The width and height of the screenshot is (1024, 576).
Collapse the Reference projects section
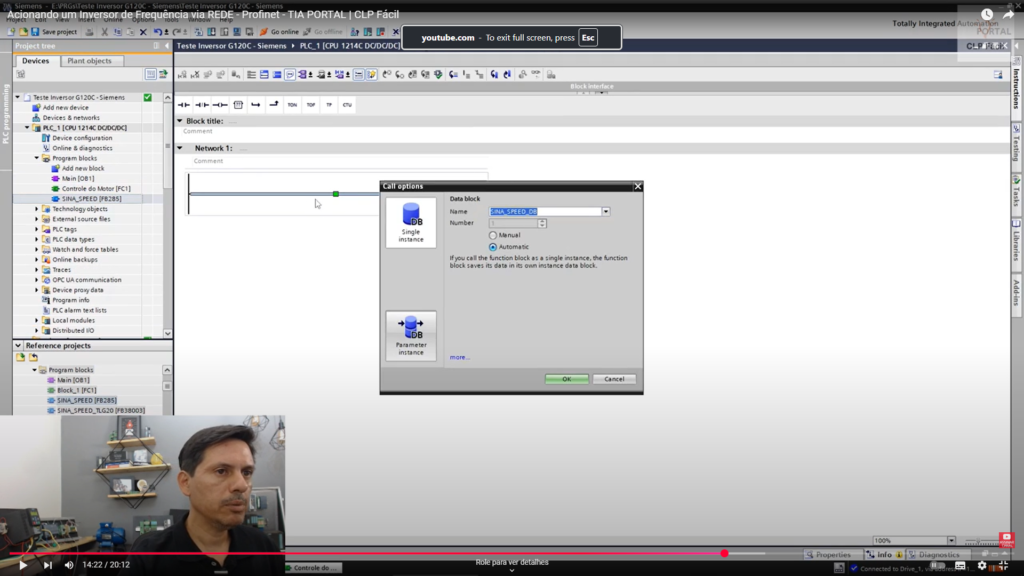click(18, 345)
